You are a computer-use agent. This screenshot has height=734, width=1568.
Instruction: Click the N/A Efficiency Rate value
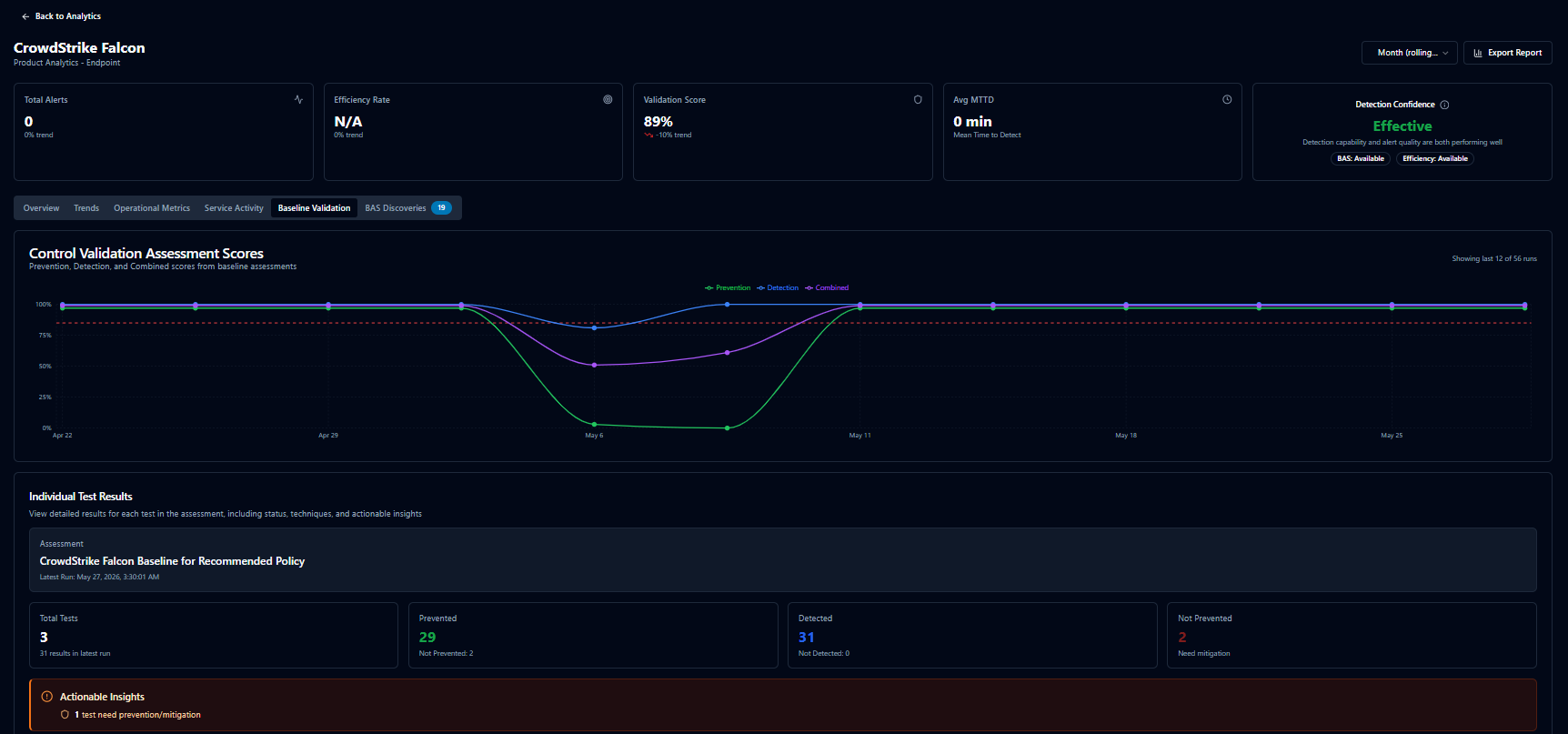pyautogui.click(x=347, y=121)
